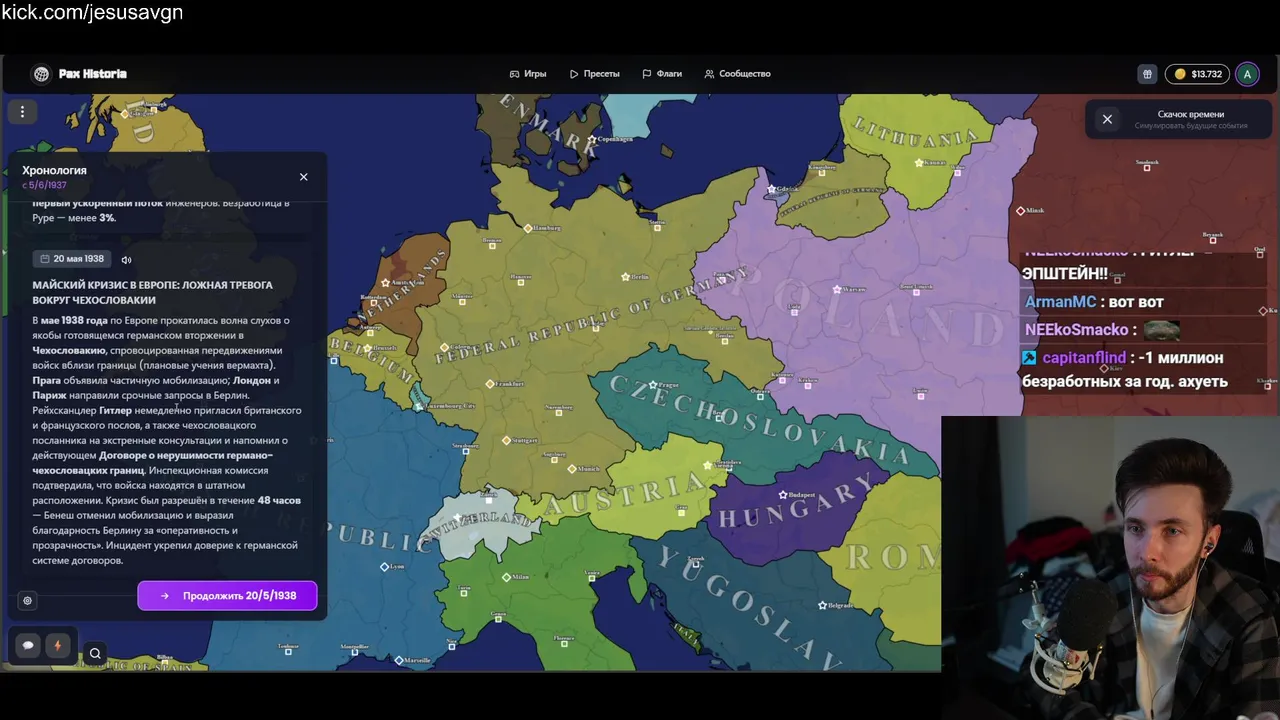Image resolution: width=1280 pixels, height=720 pixels.
Task: Select the Warsaw city marker
Action: pos(835,288)
